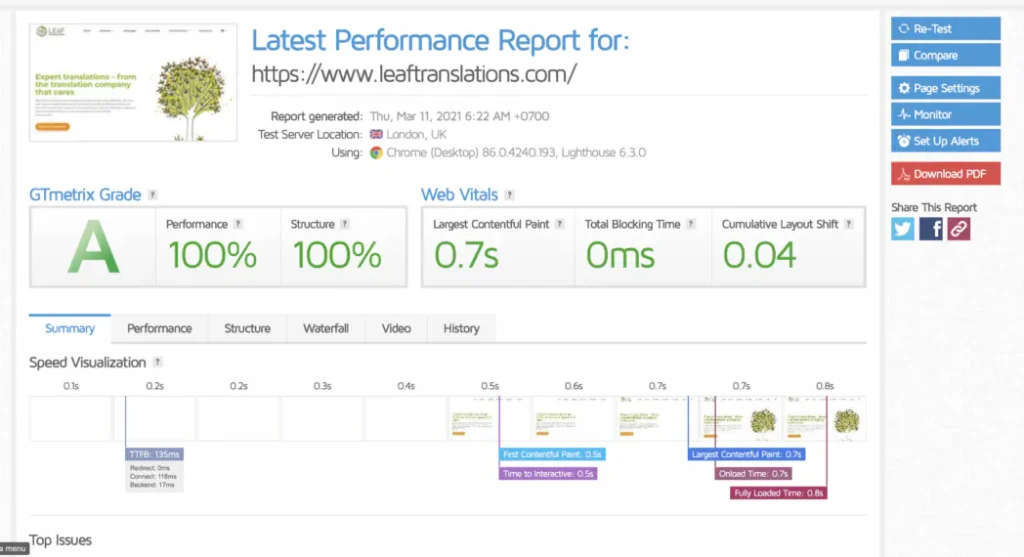Click the Top Issues heading

(61, 540)
